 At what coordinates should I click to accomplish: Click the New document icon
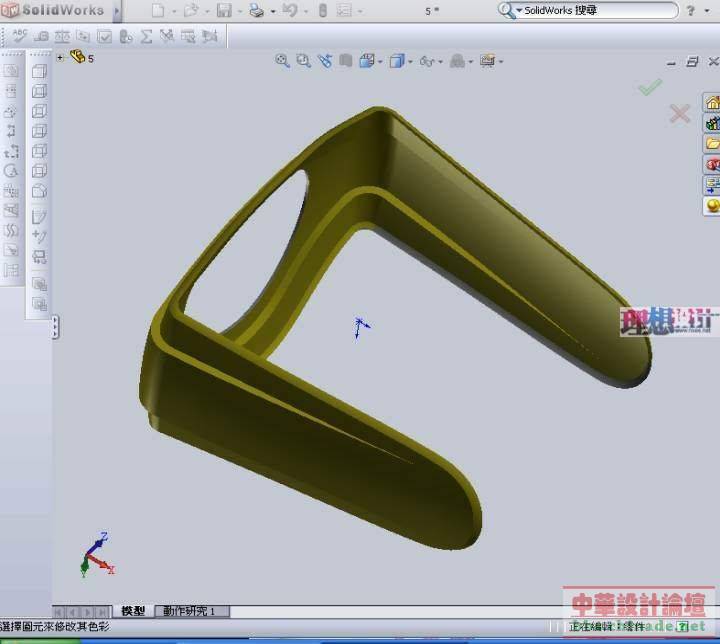[158, 11]
